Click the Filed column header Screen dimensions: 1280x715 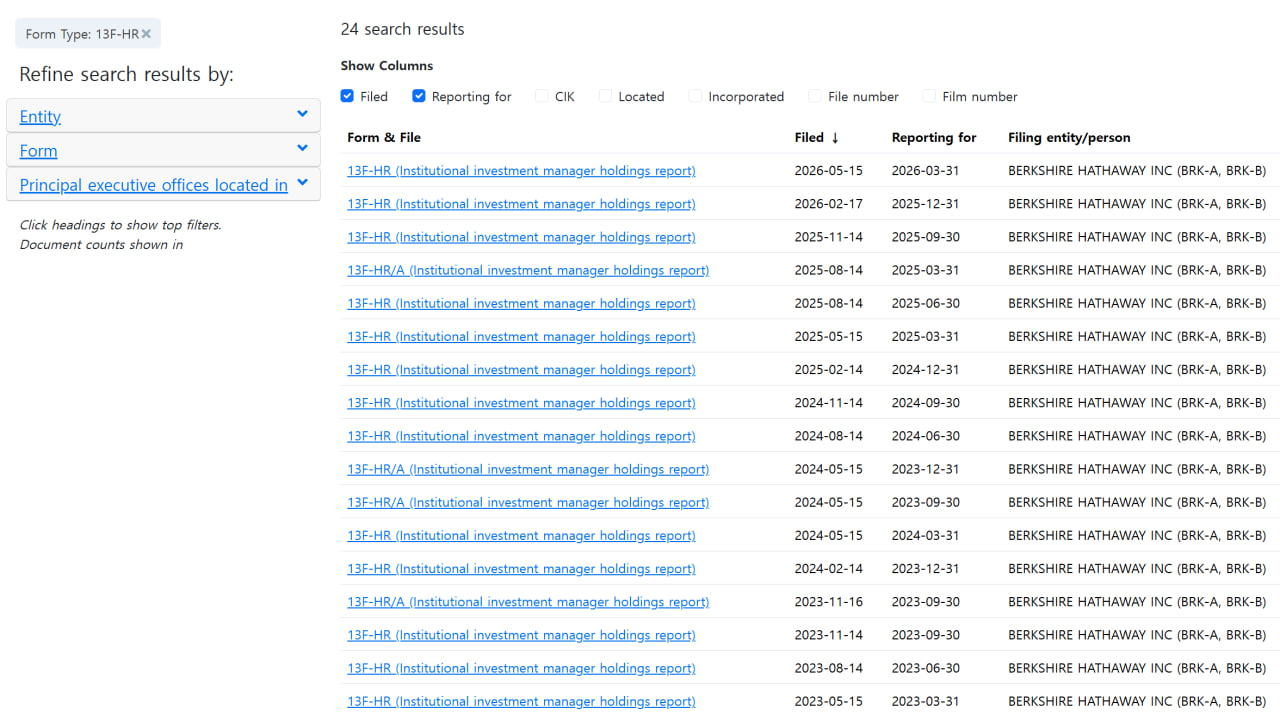pos(809,138)
